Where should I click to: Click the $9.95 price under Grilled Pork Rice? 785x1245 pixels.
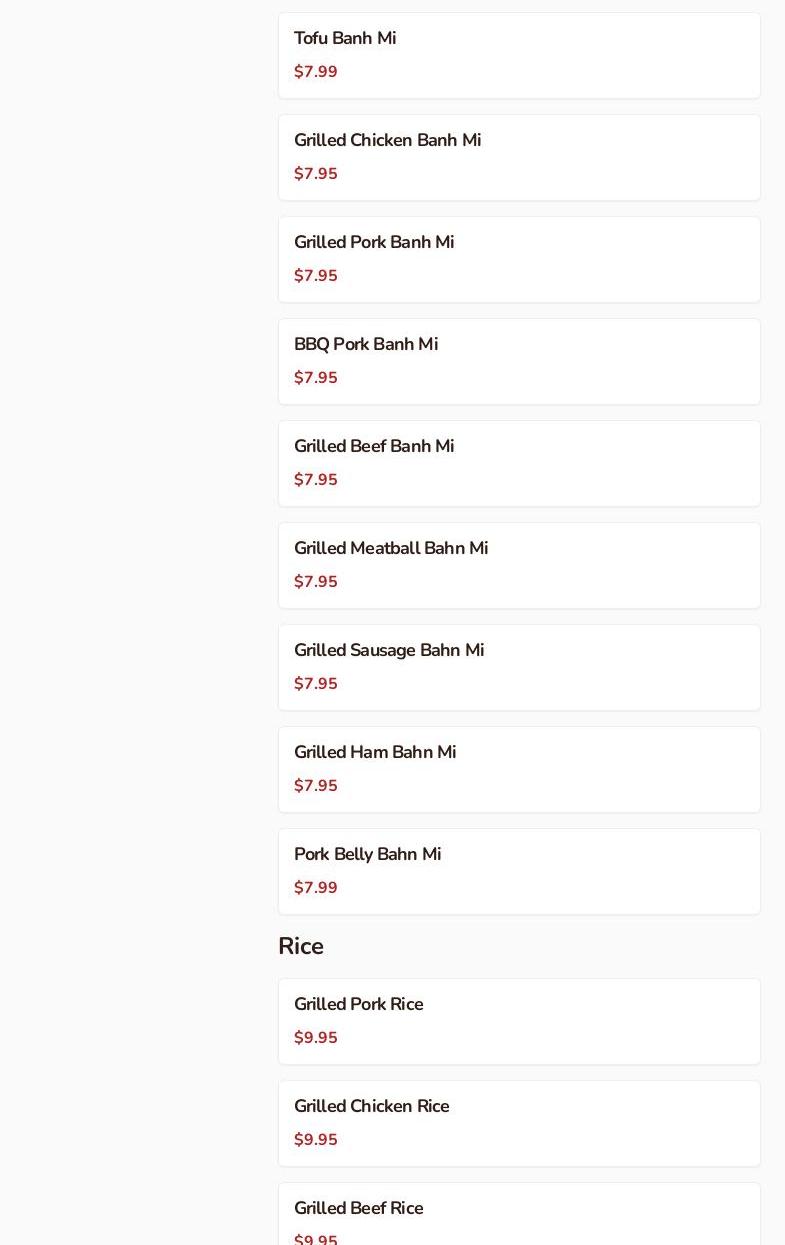point(316,1038)
